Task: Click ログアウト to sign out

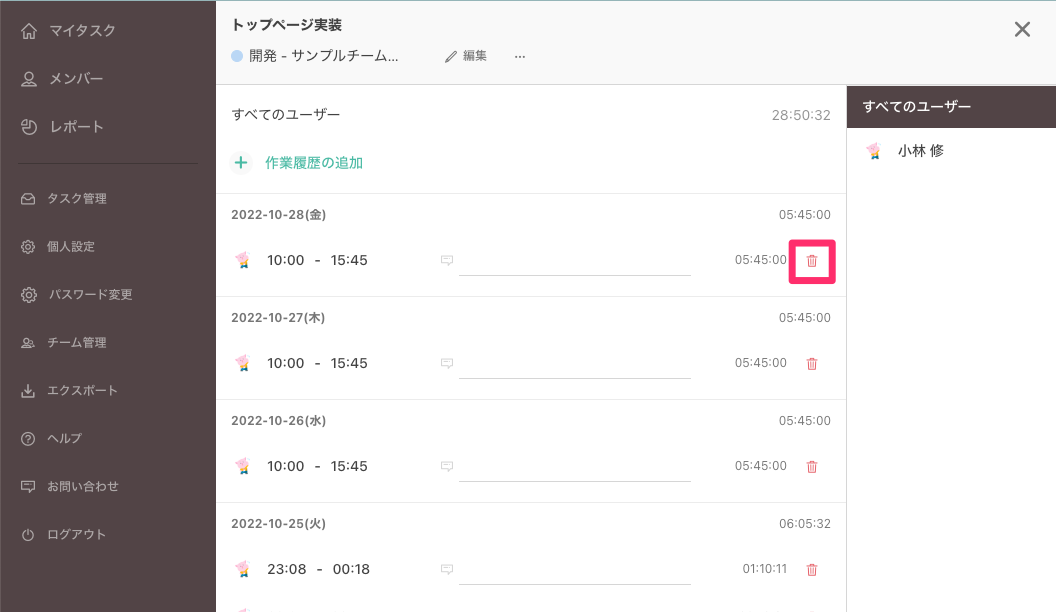Action: 76,535
